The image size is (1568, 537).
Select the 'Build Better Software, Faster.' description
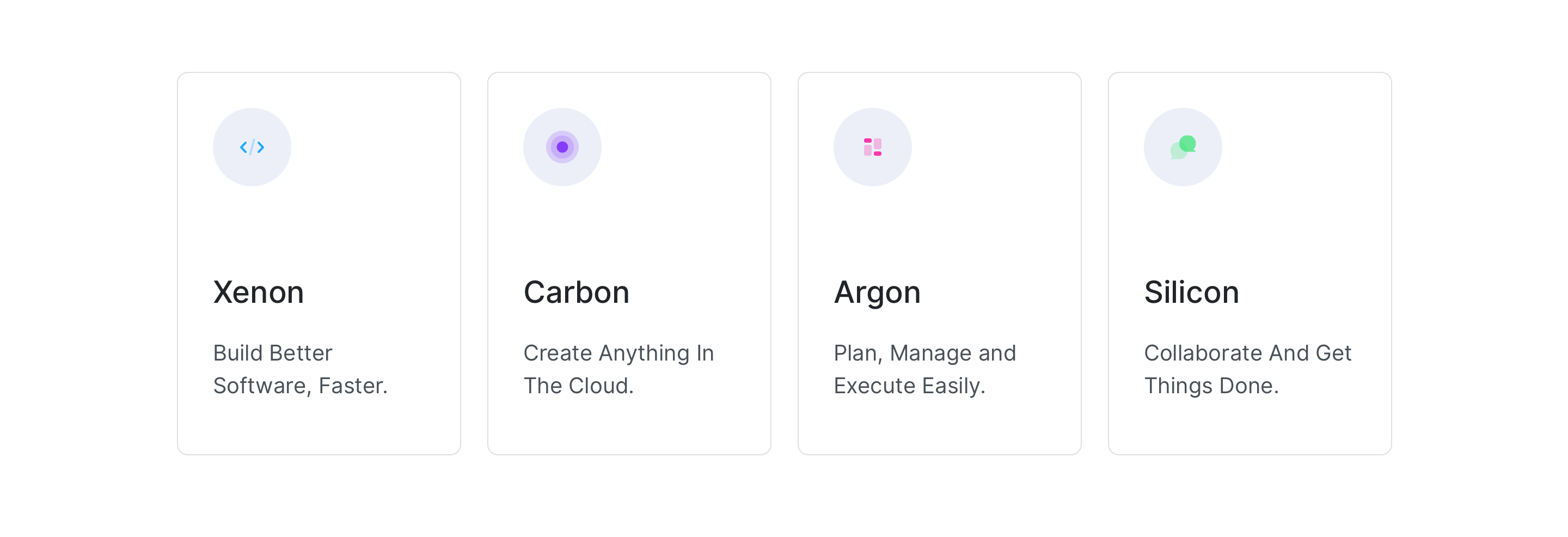301,370
